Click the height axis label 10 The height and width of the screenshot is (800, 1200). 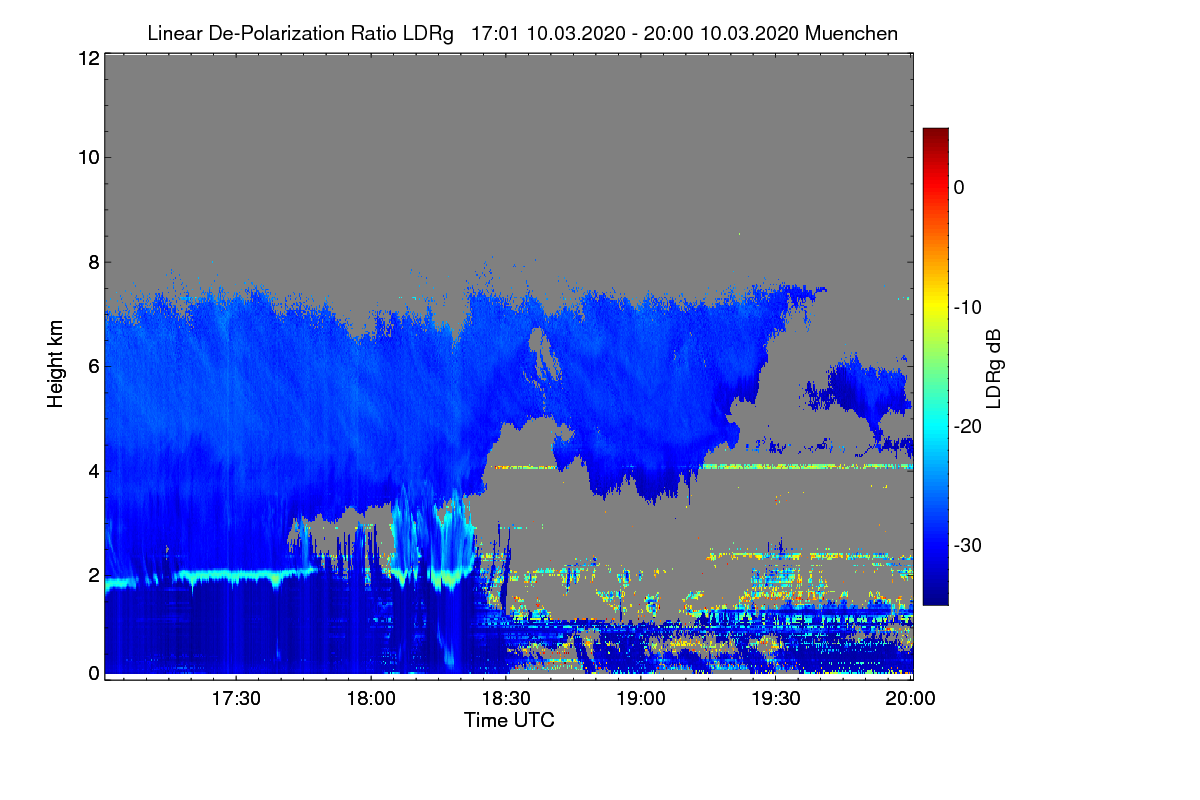tap(87, 157)
